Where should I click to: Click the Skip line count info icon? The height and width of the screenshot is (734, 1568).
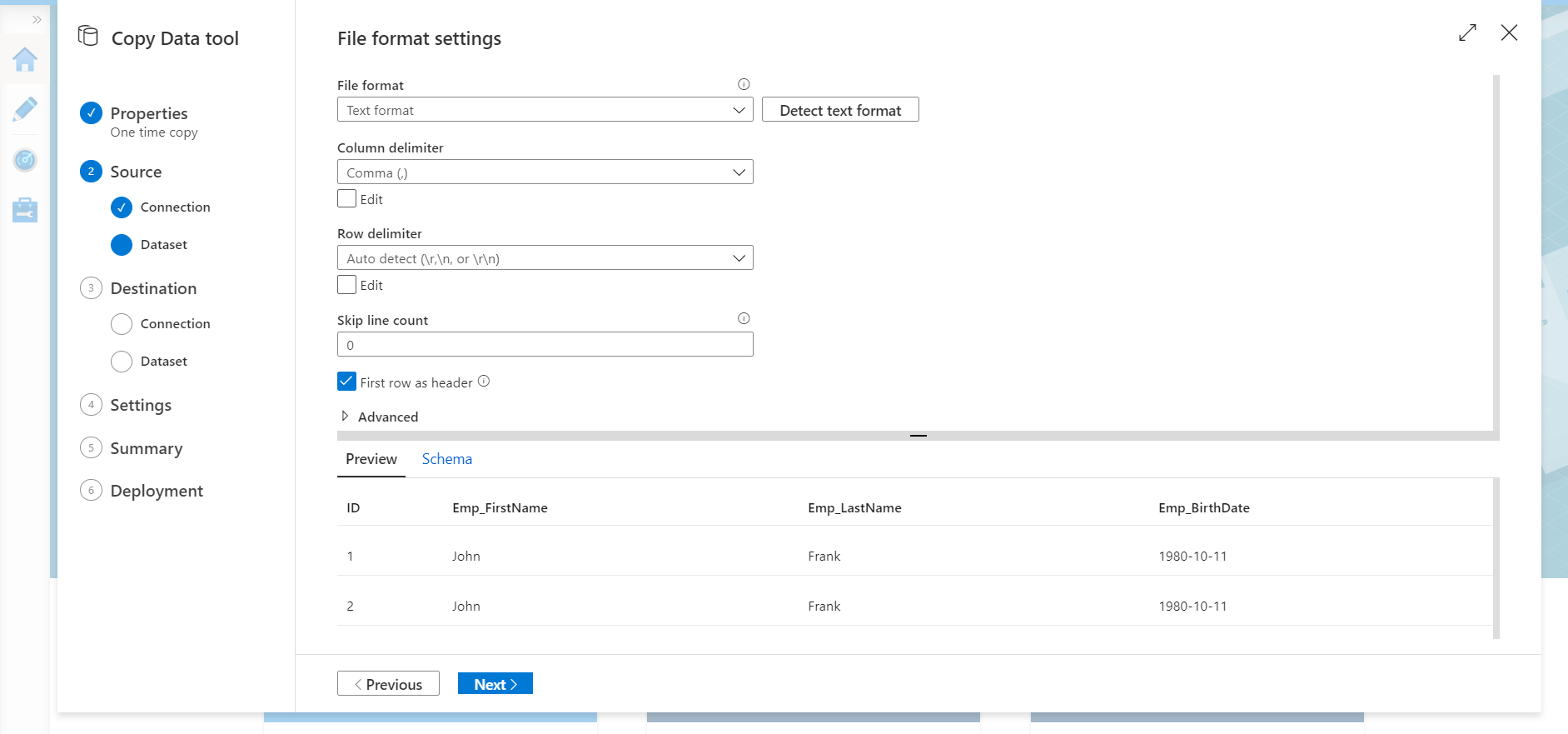(744, 318)
